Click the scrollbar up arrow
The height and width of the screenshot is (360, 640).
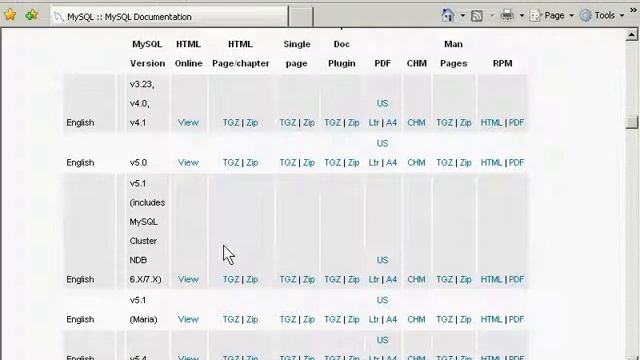pos(631,35)
